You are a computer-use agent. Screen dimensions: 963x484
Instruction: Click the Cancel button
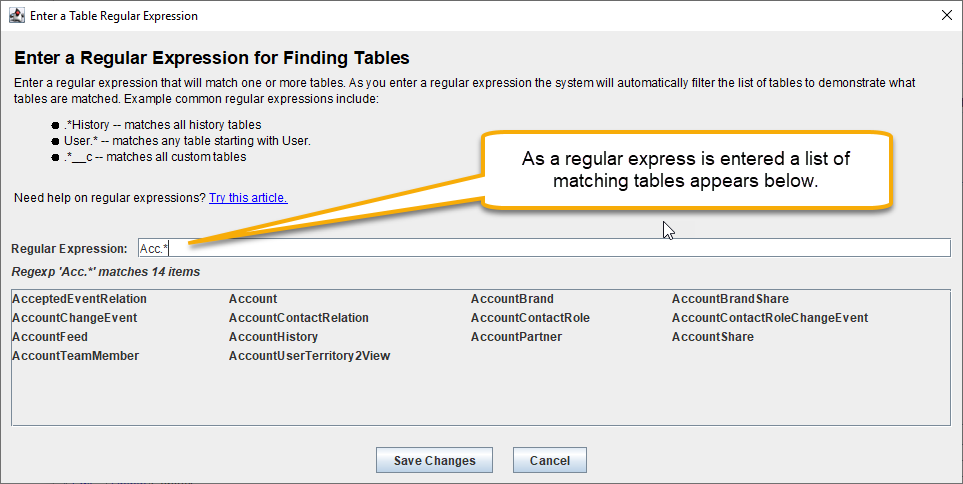click(550, 460)
